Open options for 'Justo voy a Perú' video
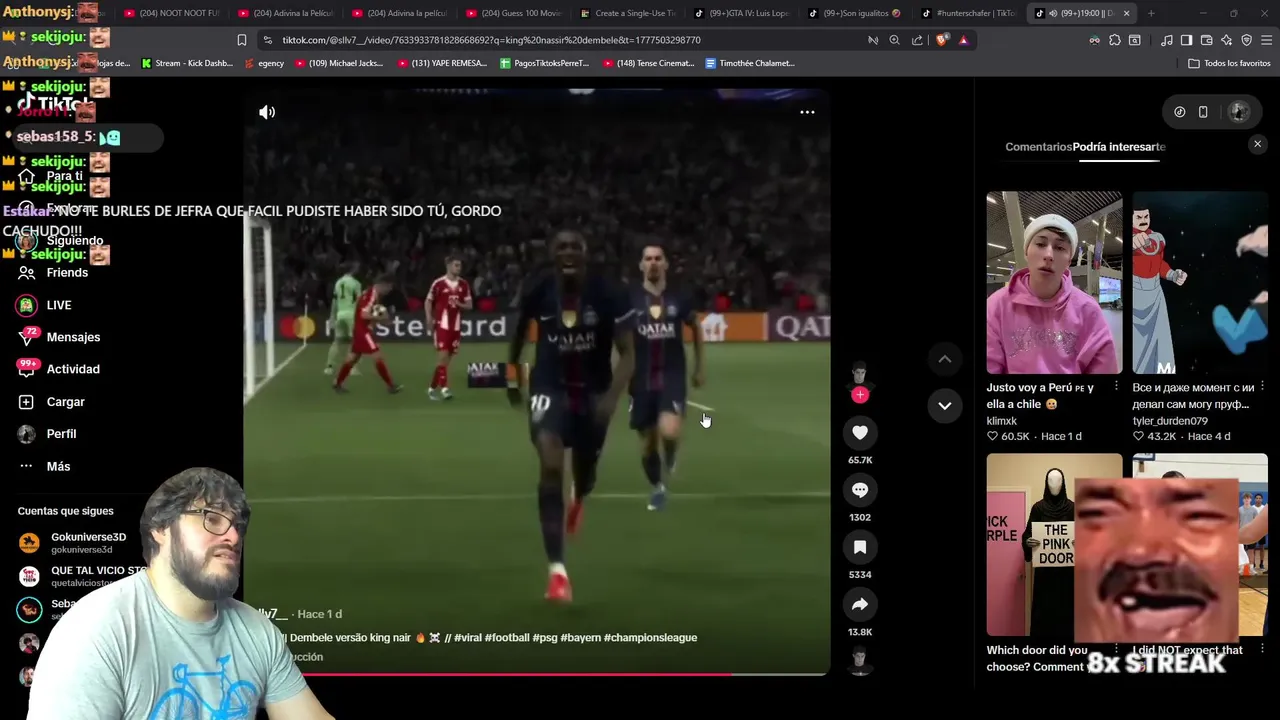This screenshot has height=720, width=1280. (x=1116, y=387)
